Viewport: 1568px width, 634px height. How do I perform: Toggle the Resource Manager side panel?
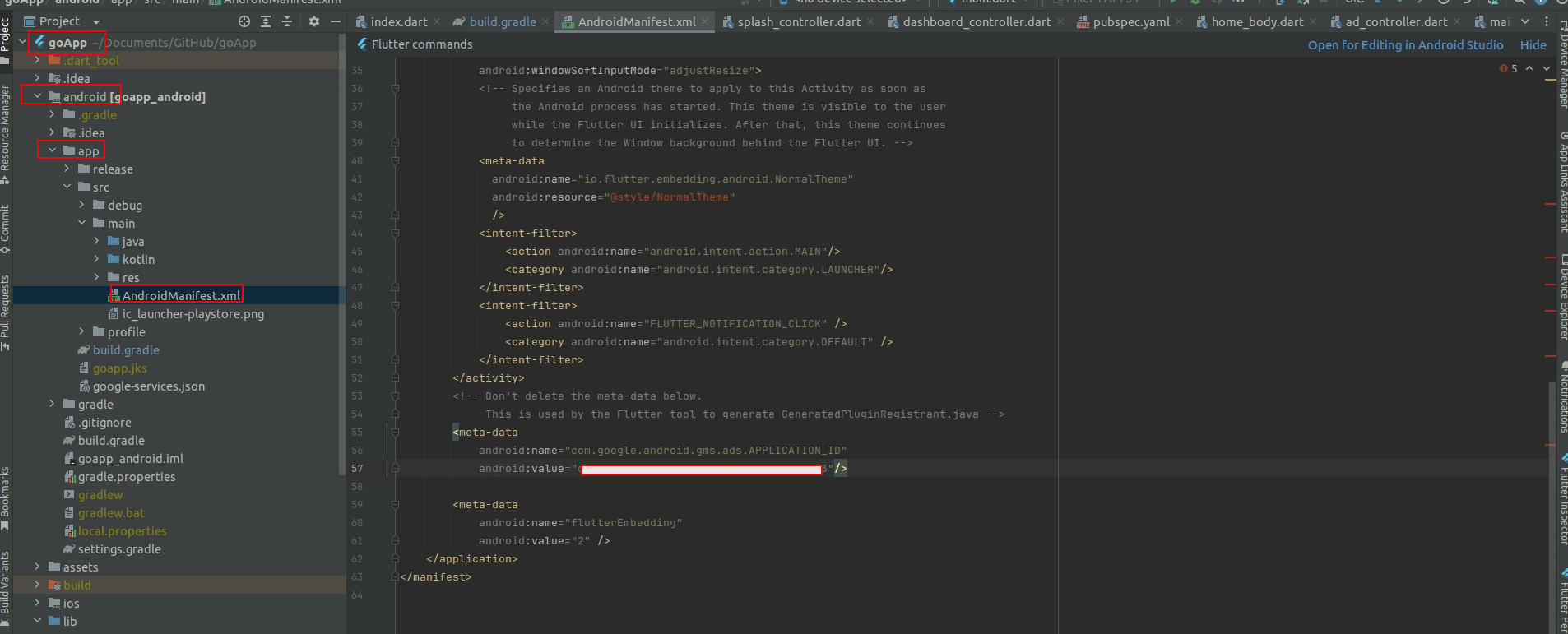(x=6, y=132)
